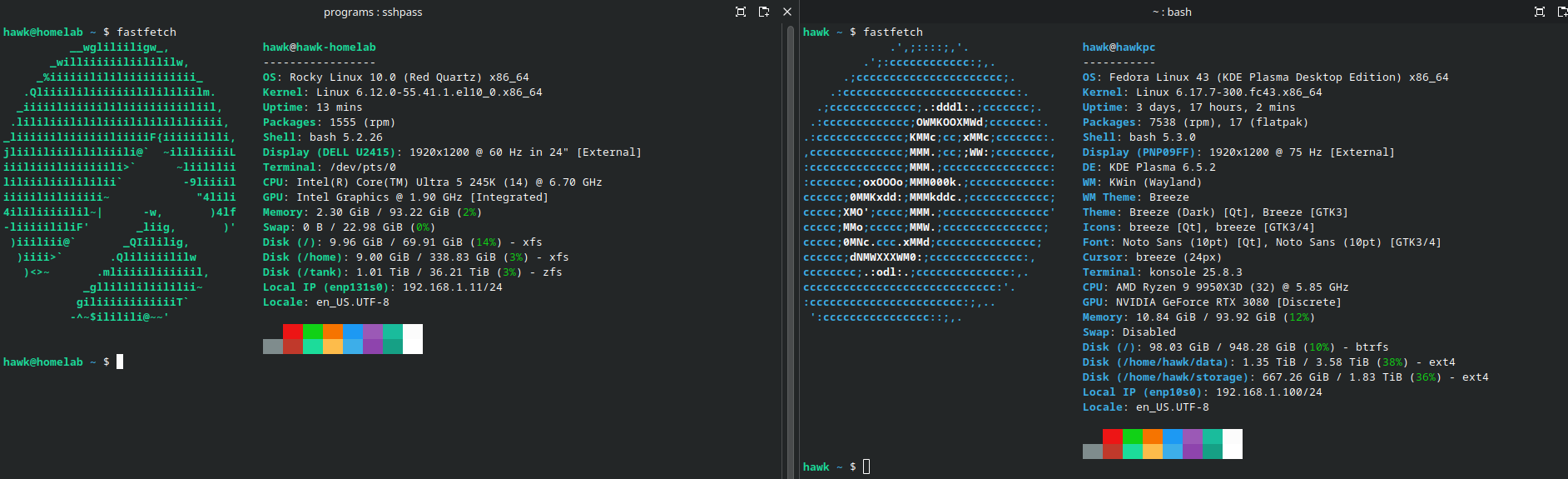Click the left pane 'Locale: en_US.UTF-8' line

coord(326,302)
